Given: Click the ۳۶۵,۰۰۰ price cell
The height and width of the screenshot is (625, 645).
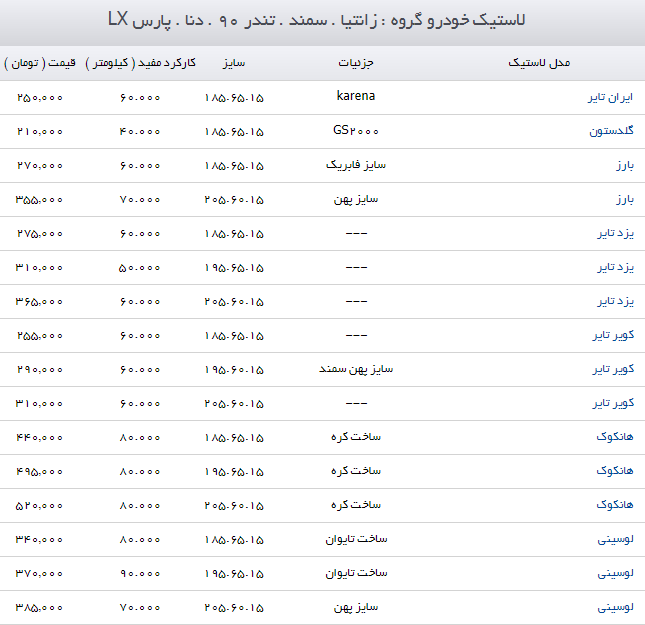Looking at the screenshot, I should (x=39, y=302).
